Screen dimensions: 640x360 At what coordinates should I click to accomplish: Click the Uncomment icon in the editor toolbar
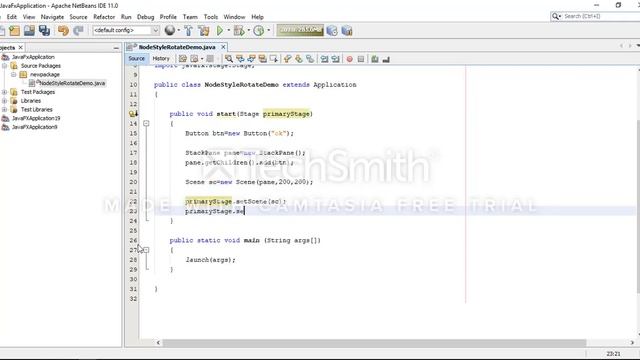click(386, 59)
